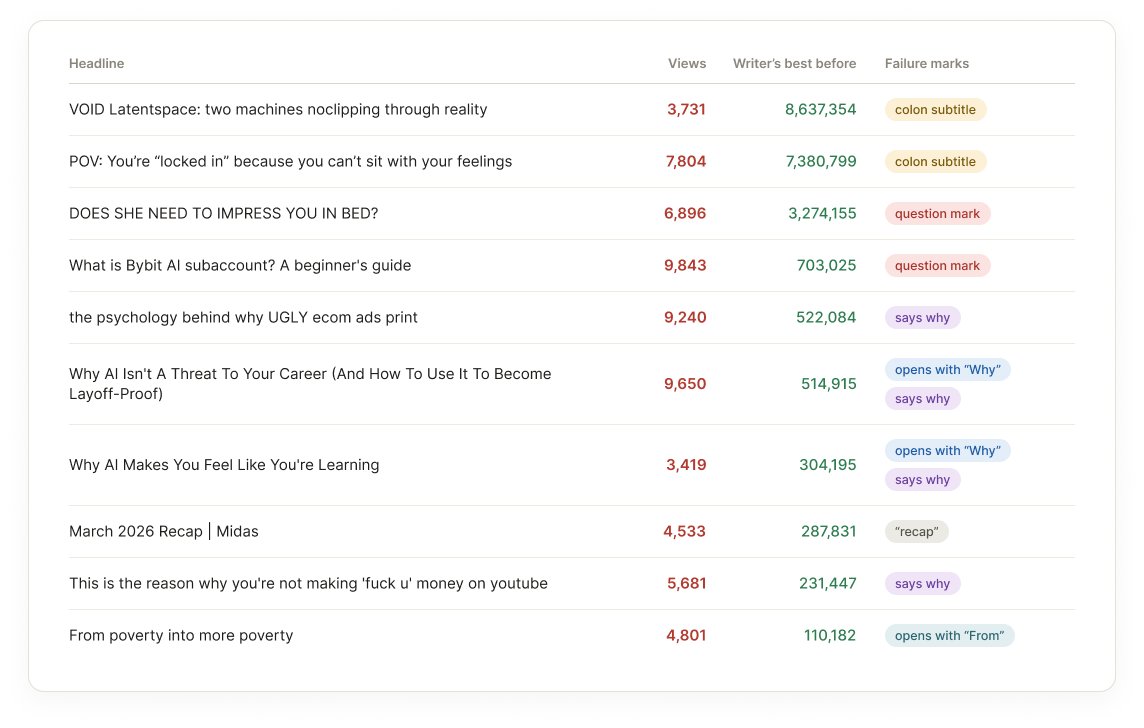Click the views value 9,240
The height and width of the screenshot is (728, 1144).
click(684, 317)
